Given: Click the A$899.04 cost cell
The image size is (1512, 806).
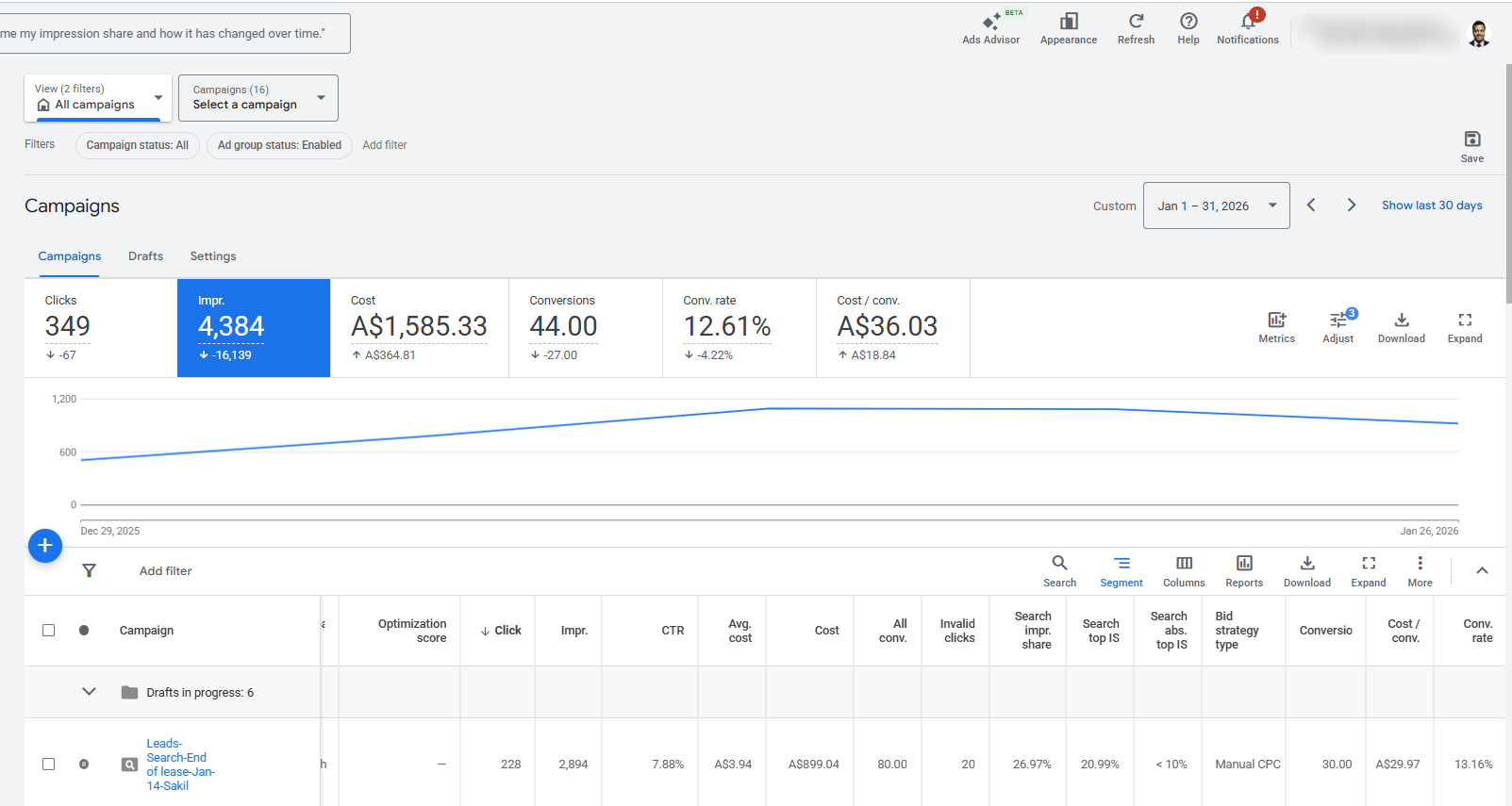Looking at the screenshot, I should point(814,765).
